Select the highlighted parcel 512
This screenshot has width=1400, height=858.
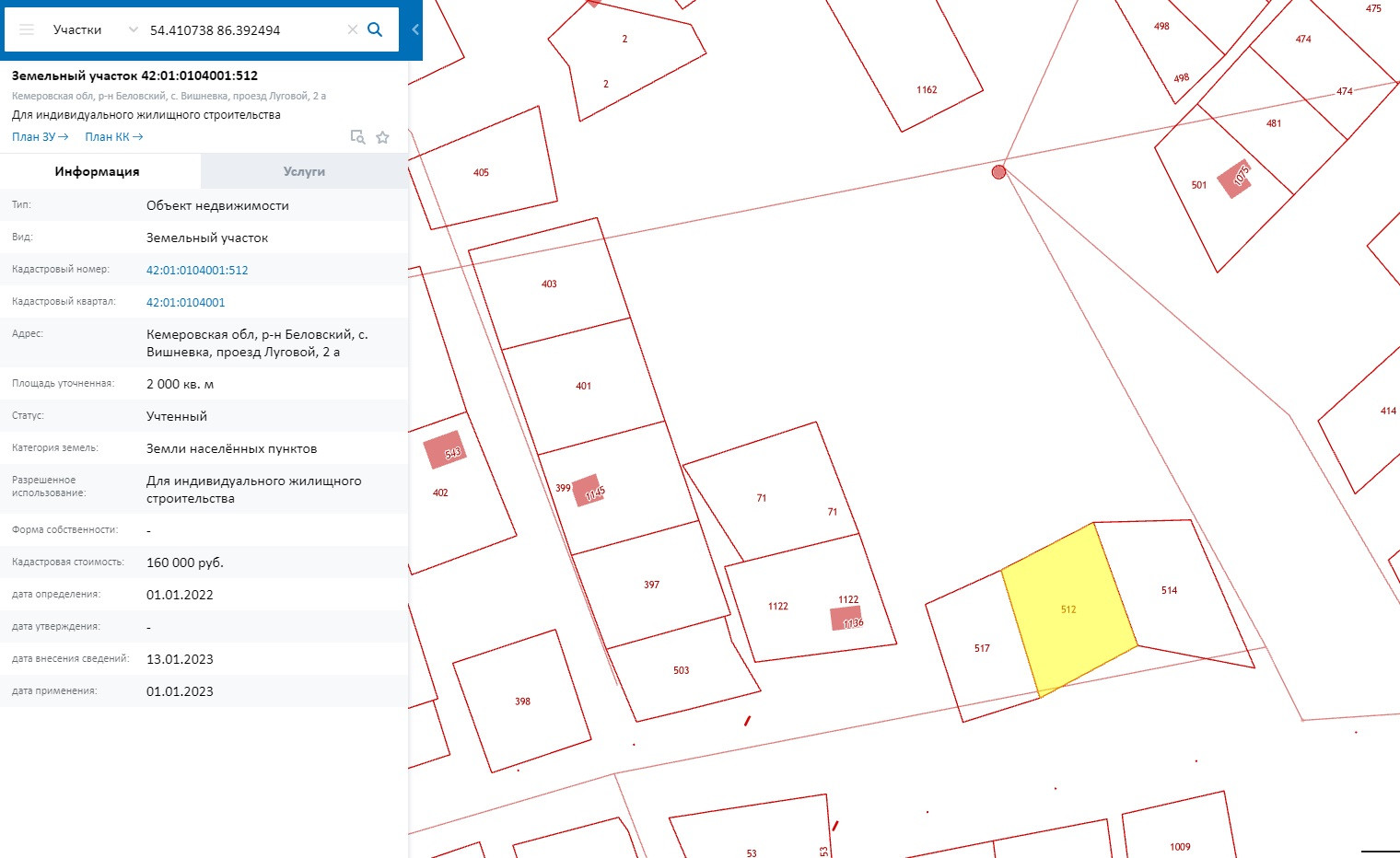[x=1068, y=609]
